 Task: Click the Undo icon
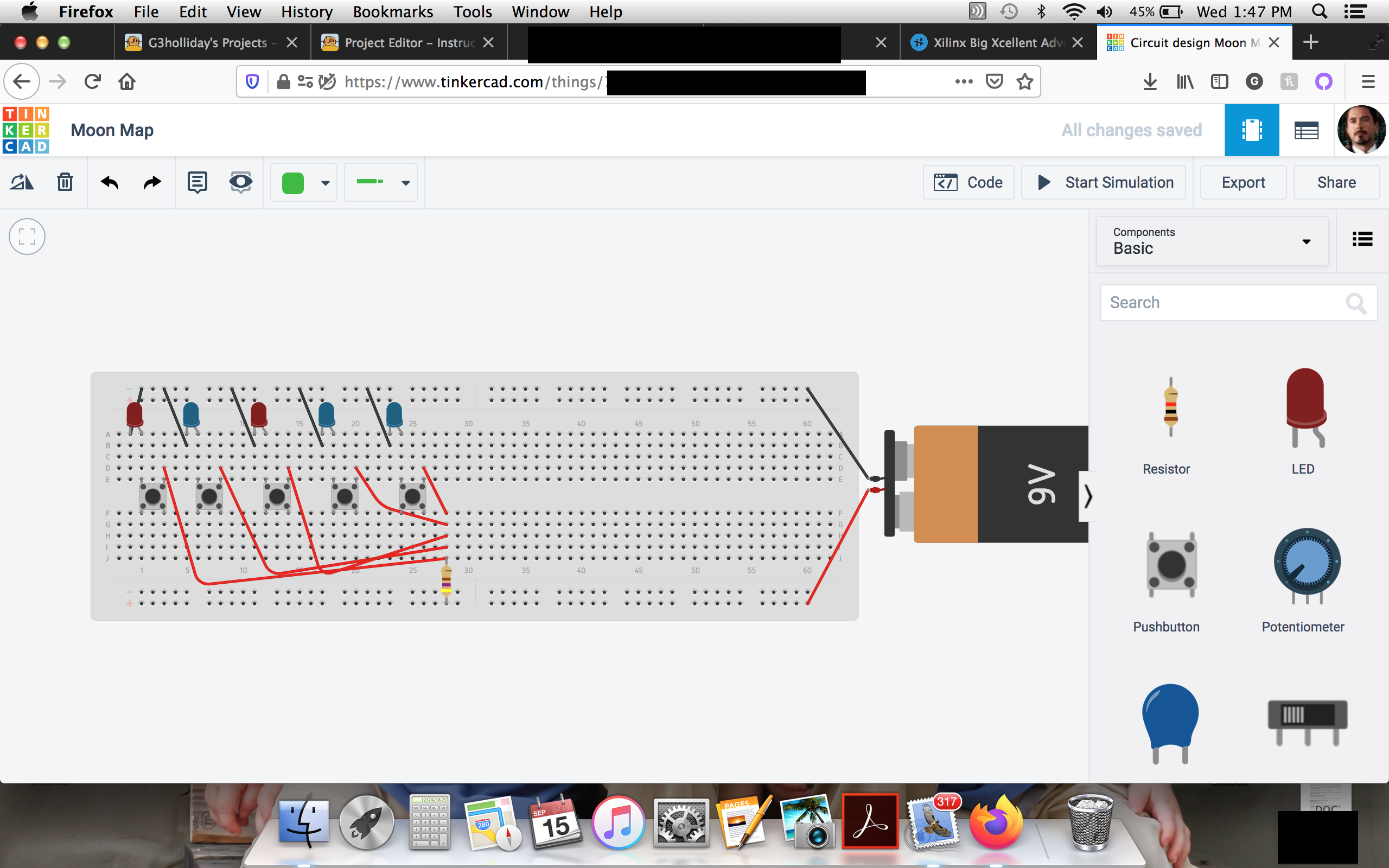click(x=108, y=182)
